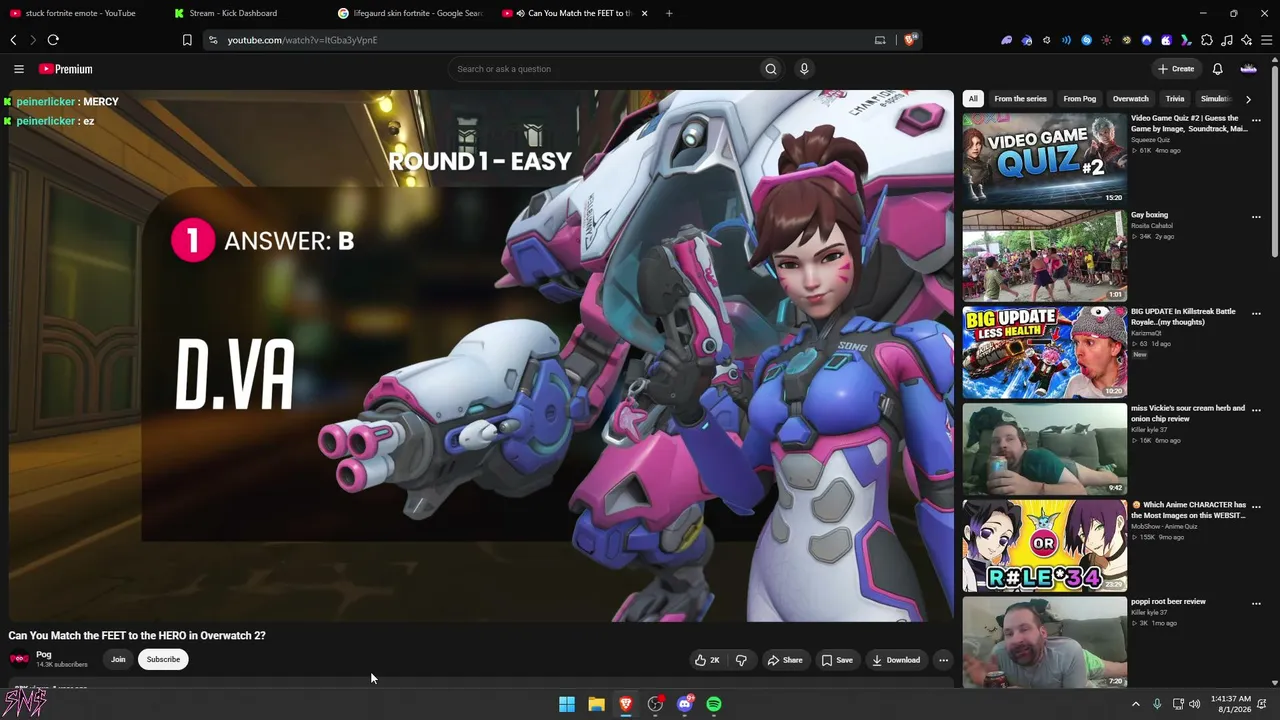1280x720 pixels.
Task: Open Discord from the taskbar
Action: coord(685,704)
